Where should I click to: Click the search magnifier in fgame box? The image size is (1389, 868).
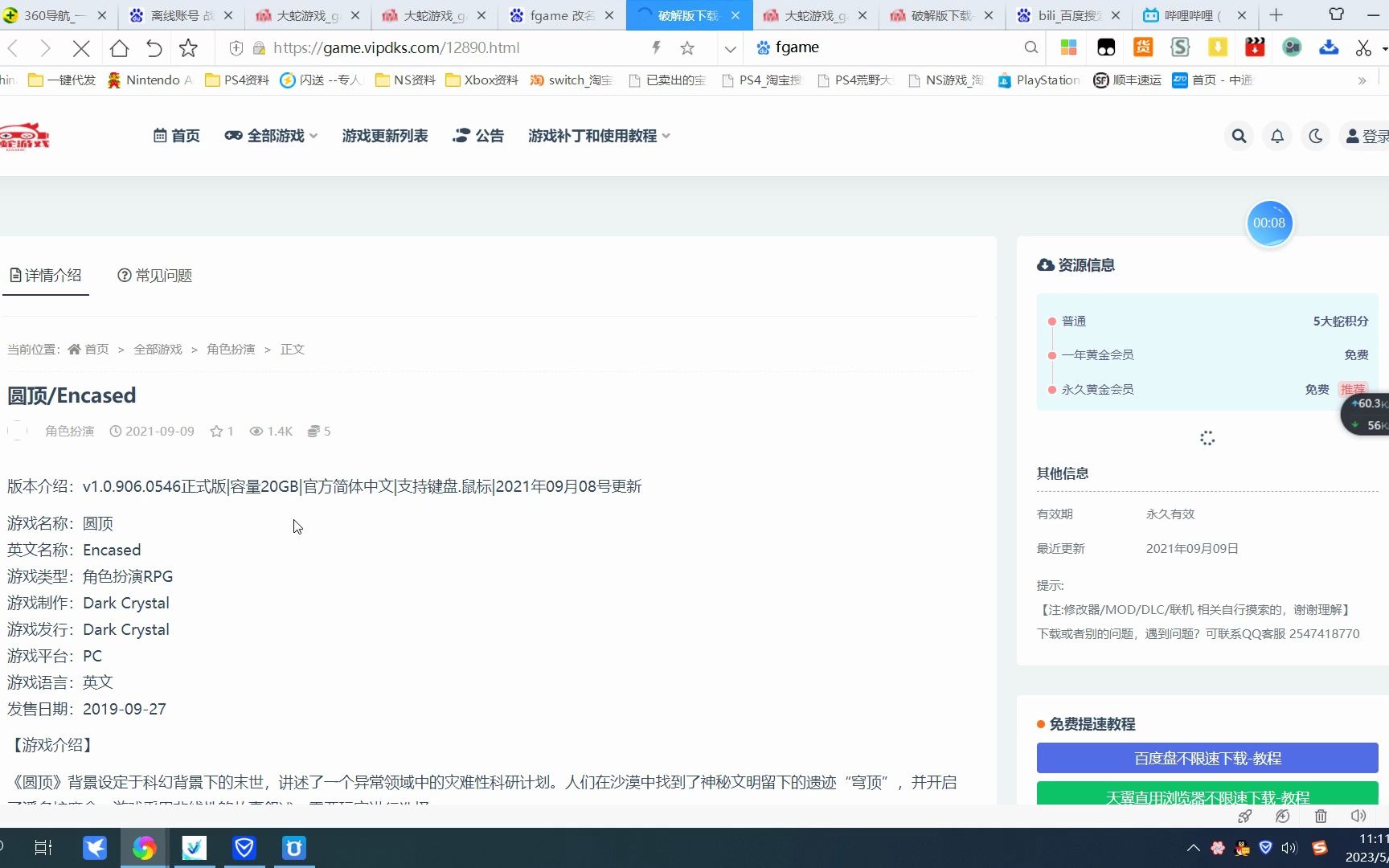(1031, 47)
